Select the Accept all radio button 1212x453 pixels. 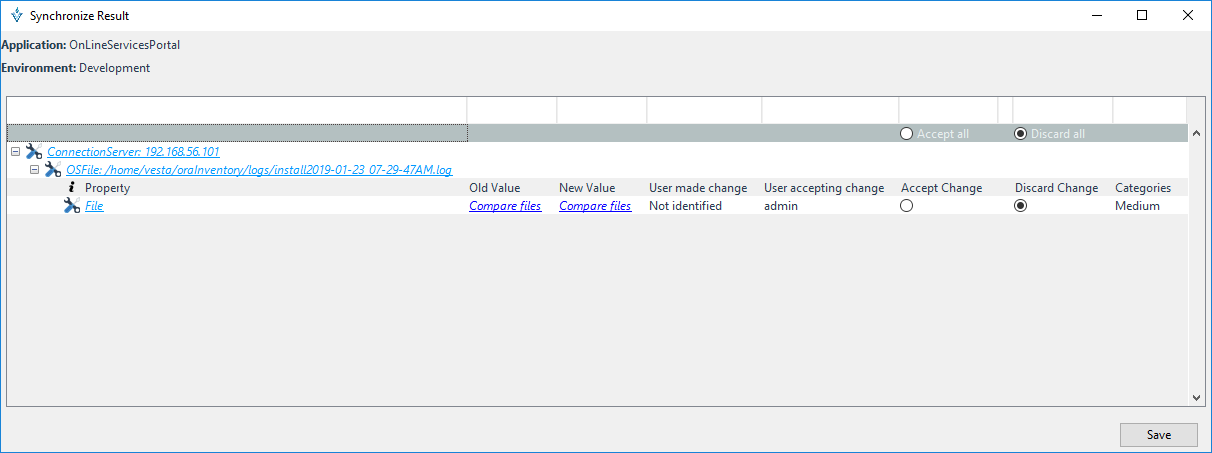(x=906, y=134)
